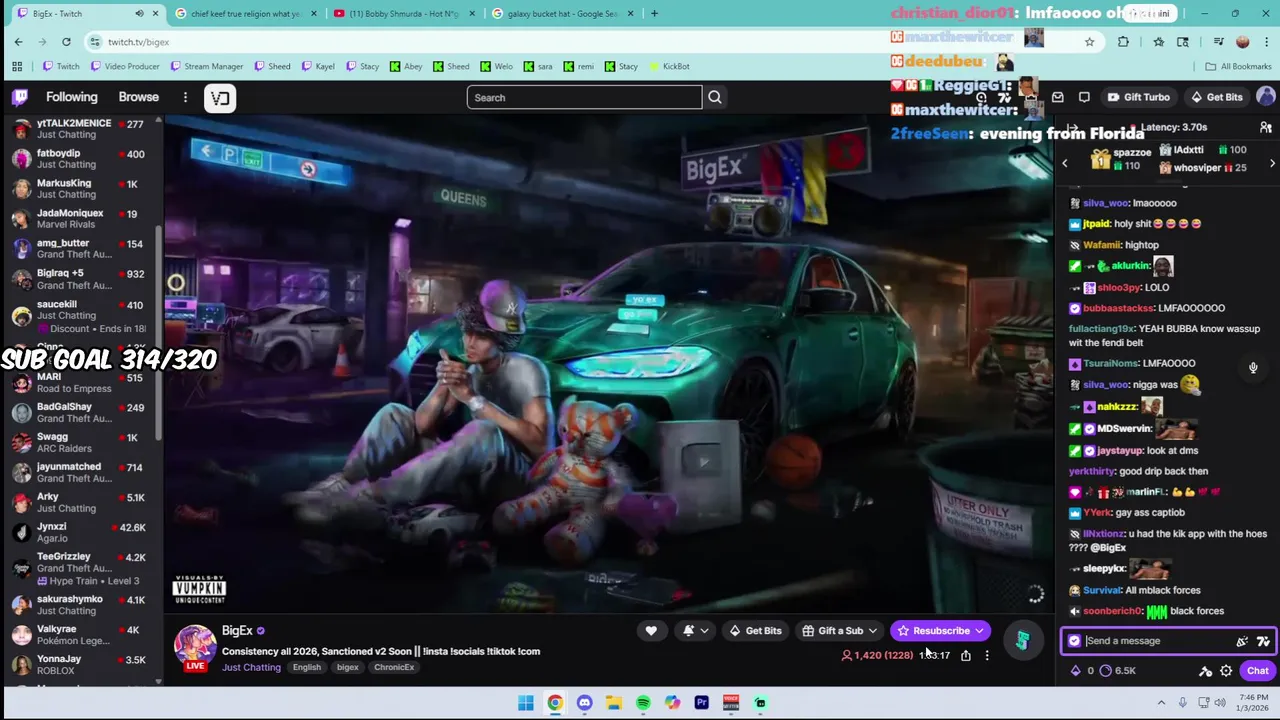Open the whispers speech bubble icon
Image resolution: width=1280 pixels, height=720 pixels.
[1084, 97]
